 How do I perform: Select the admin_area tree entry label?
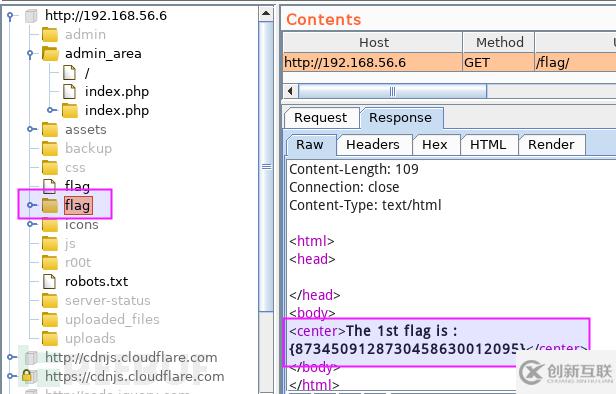(x=103, y=54)
